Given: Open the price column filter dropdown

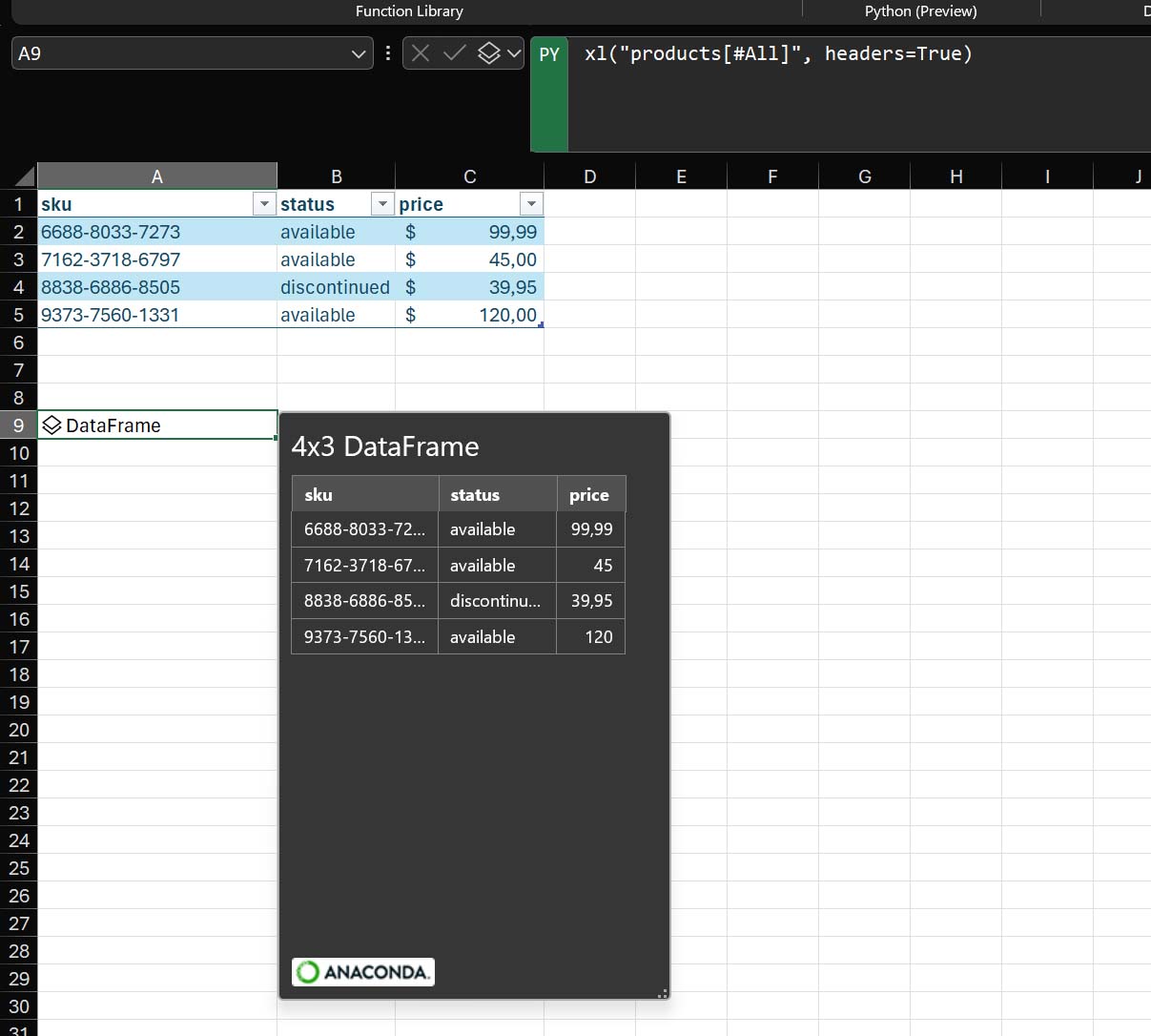Looking at the screenshot, I should pyautogui.click(x=531, y=203).
